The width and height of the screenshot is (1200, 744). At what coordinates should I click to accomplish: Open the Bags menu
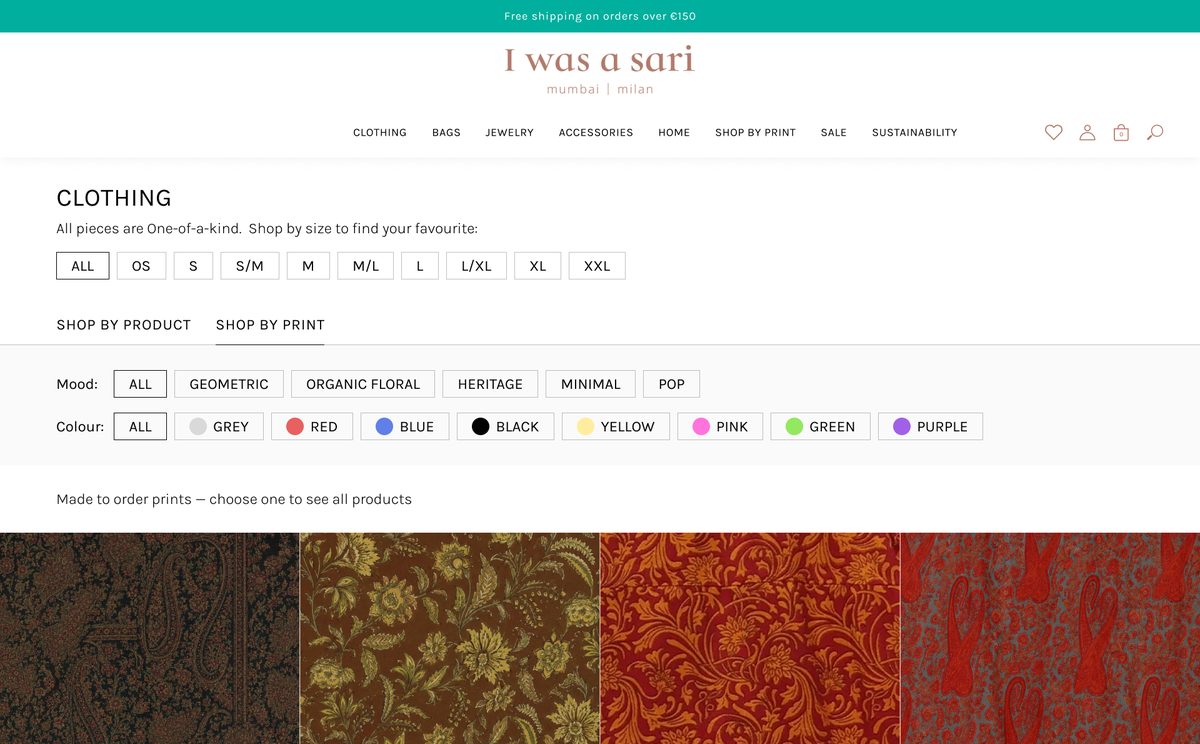pyautogui.click(x=446, y=132)
